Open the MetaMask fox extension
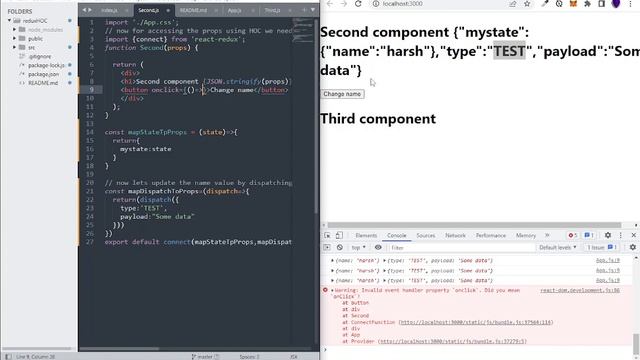The image size is (640, 360). point(573,4)
